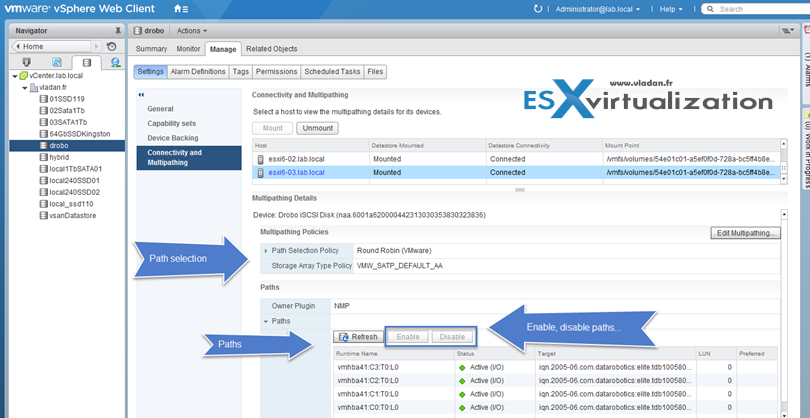The width and height of the screenshot is (810, 418).
Task: Open the home menu icon in header
Action: pos(181,9)
